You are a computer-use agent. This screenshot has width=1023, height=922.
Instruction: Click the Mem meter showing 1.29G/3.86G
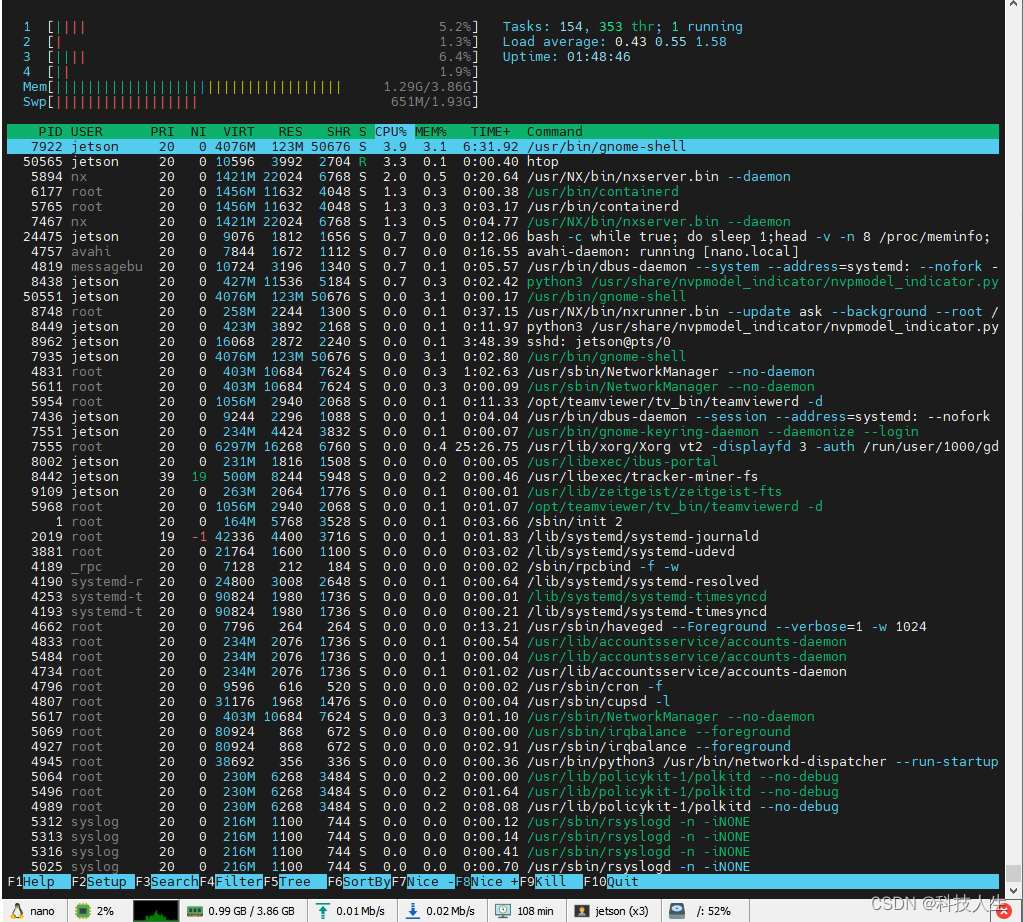click(251, 87)
